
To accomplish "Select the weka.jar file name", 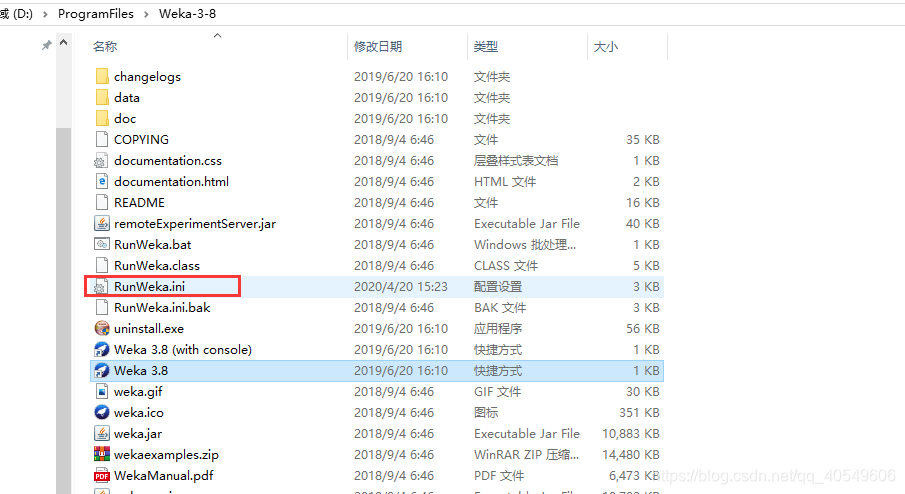I will click(138, 434).
